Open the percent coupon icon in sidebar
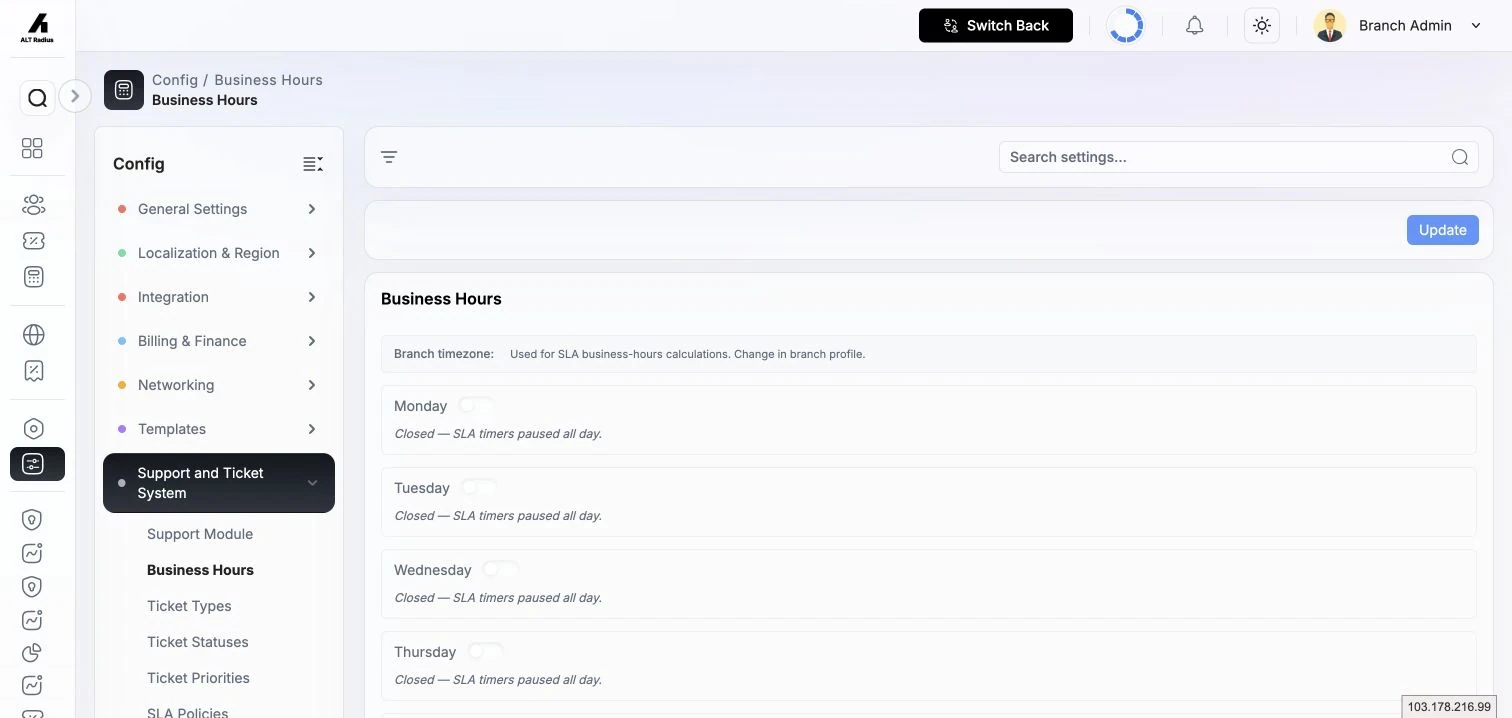 [33, 241]
